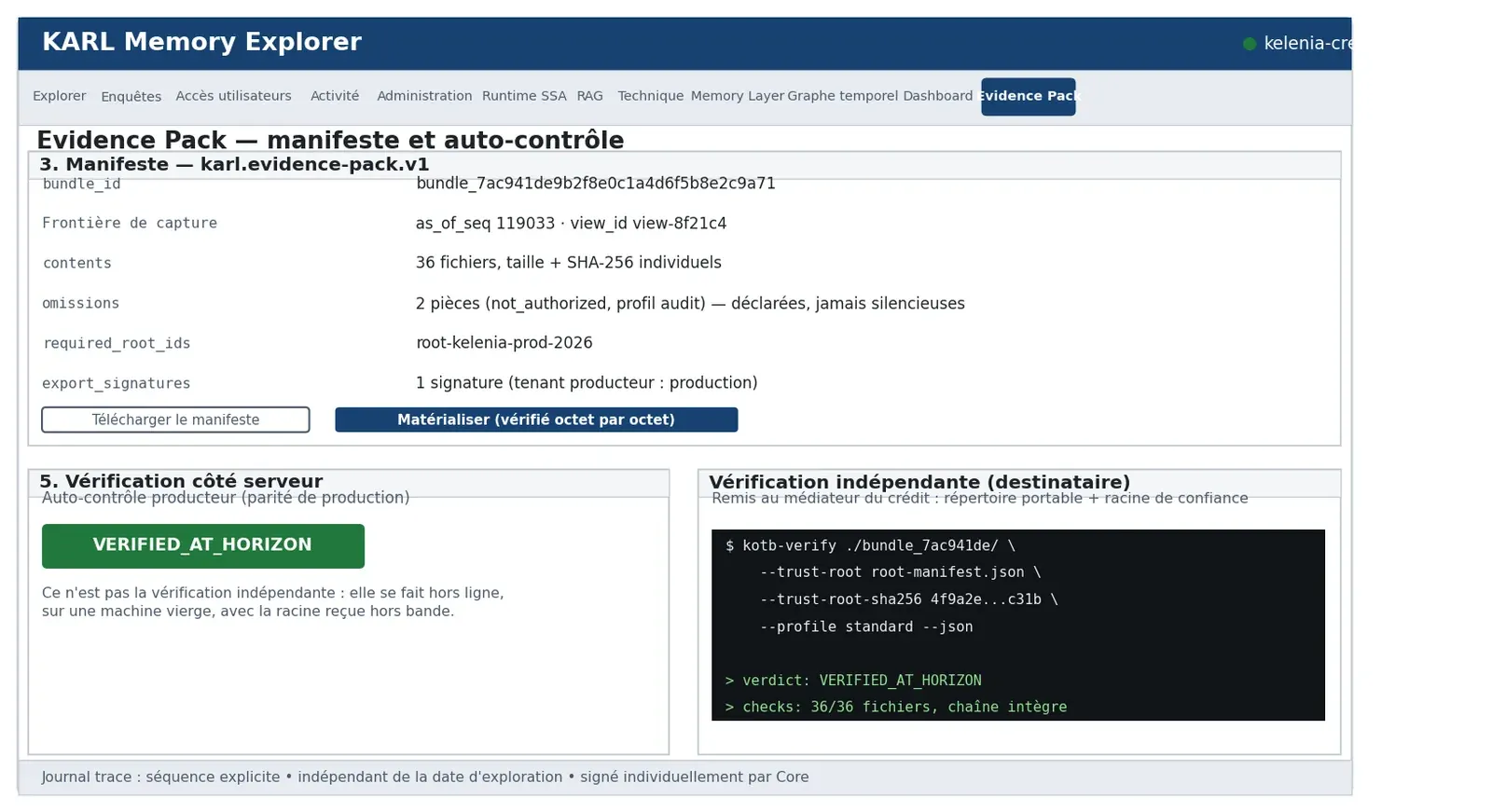
Task: Click the bundle_id value bundle_7ac941de9b2f8e0c1a4d6f5b8e2c9a71
Action: 596,184
